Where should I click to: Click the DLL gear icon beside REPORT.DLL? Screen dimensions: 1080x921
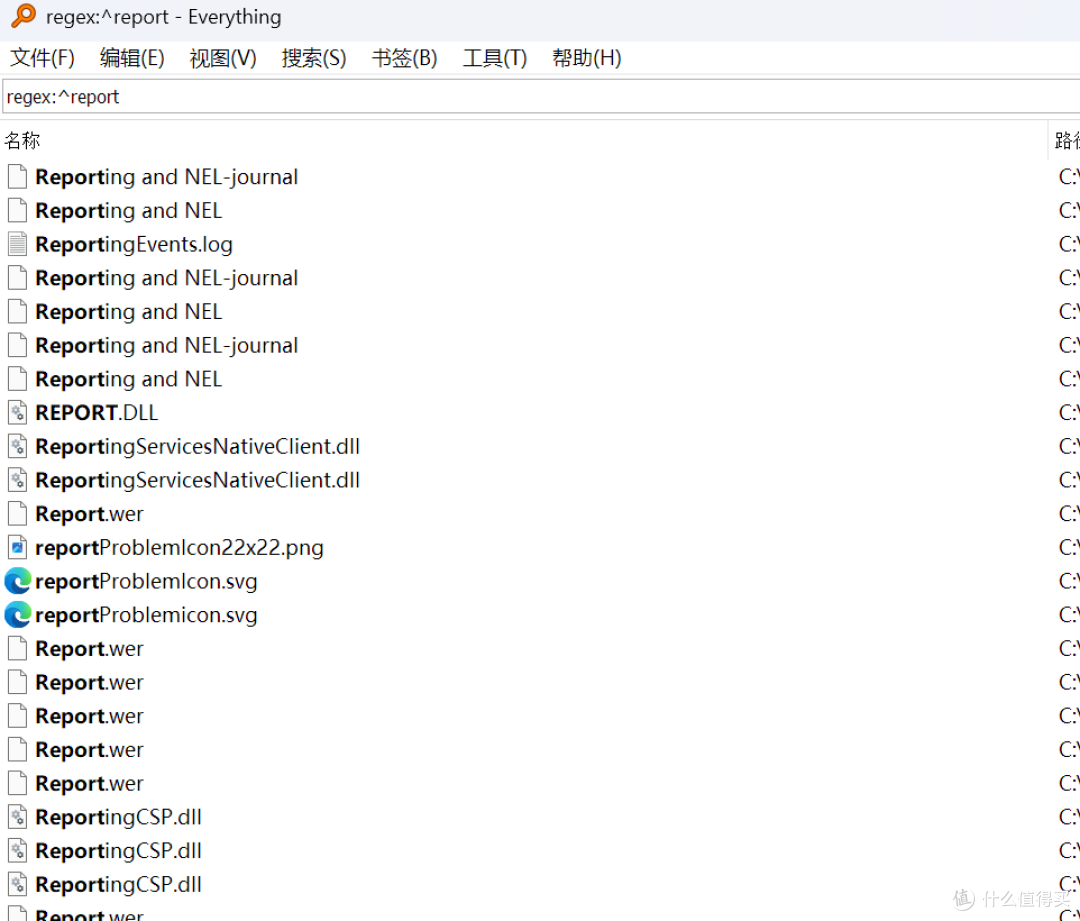click(17, 413)
